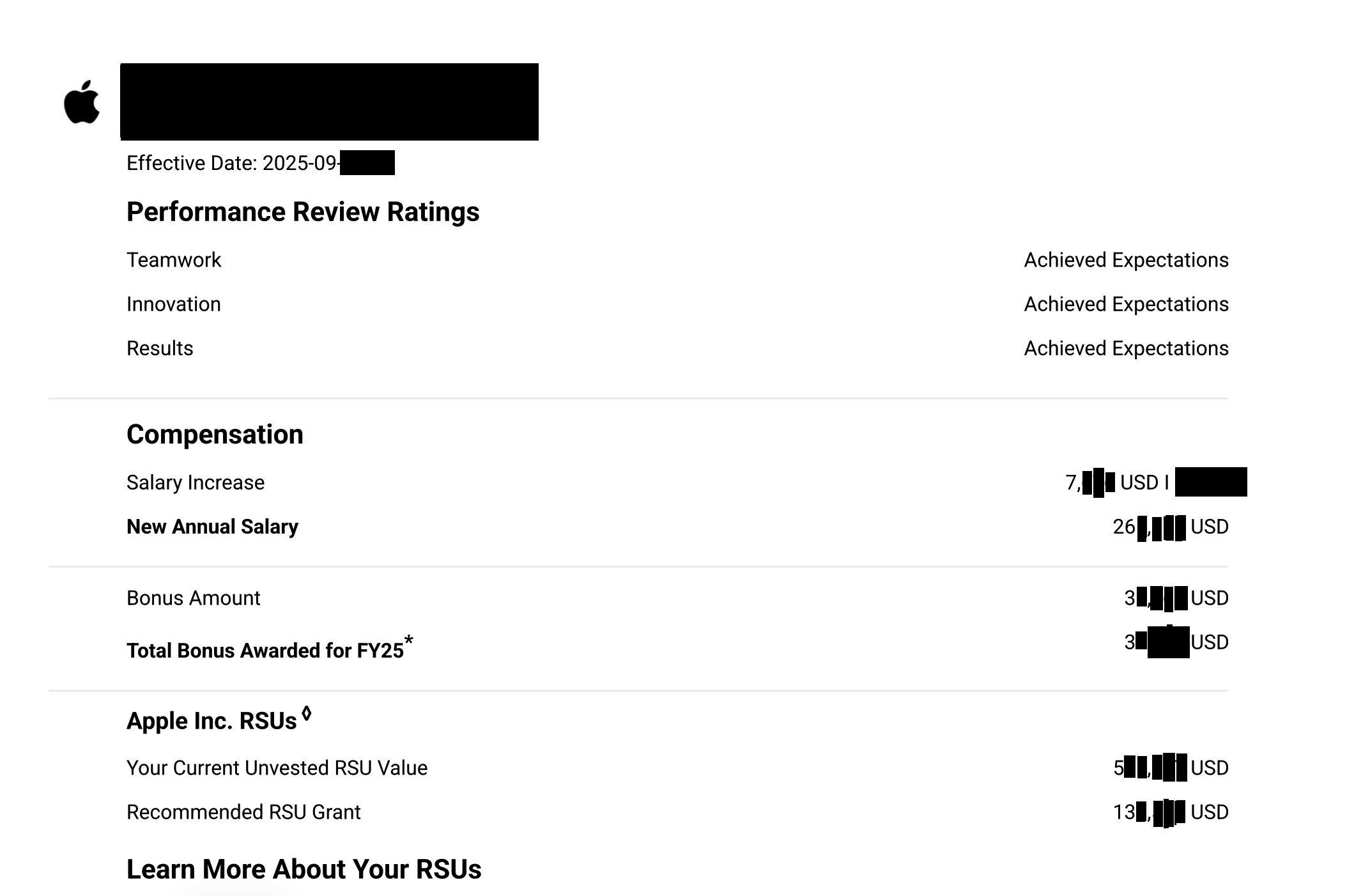The image size is (1347, 896).
Task: Select the Effective Date text
Action: pyautogui.click(x=232, y=164)
